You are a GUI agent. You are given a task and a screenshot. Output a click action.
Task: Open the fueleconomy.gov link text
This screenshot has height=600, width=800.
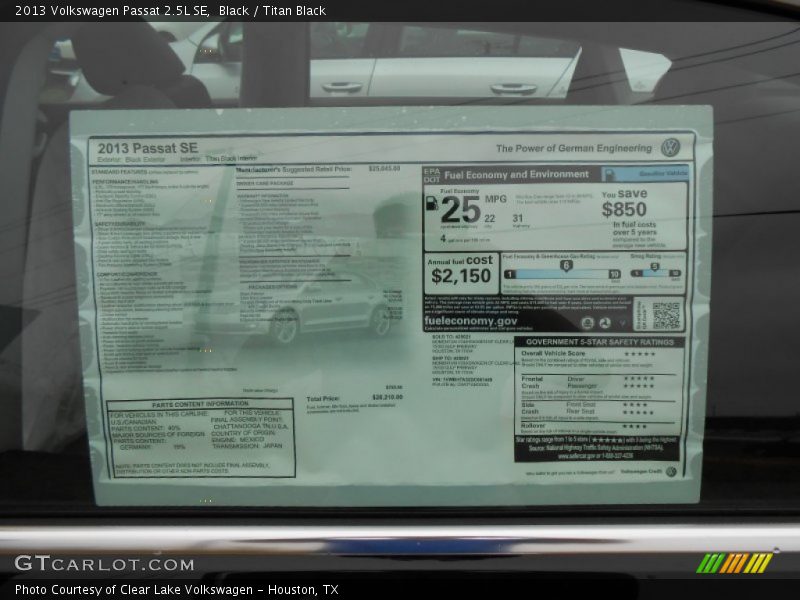click(470, 321)
